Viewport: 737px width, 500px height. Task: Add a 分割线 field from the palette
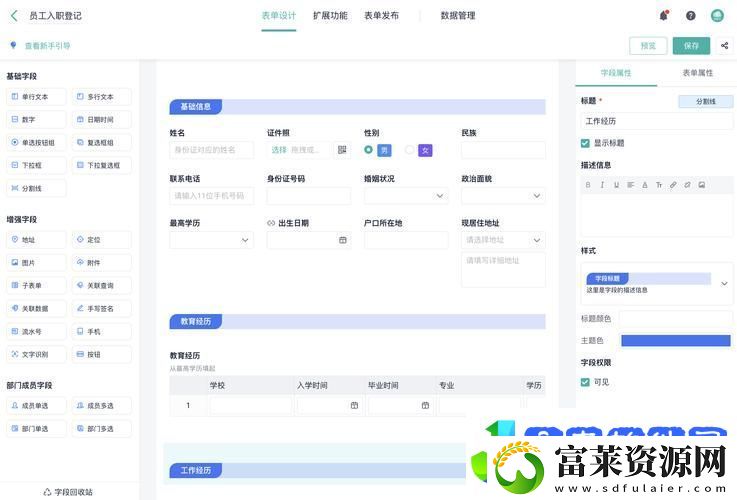click(36, 188)
